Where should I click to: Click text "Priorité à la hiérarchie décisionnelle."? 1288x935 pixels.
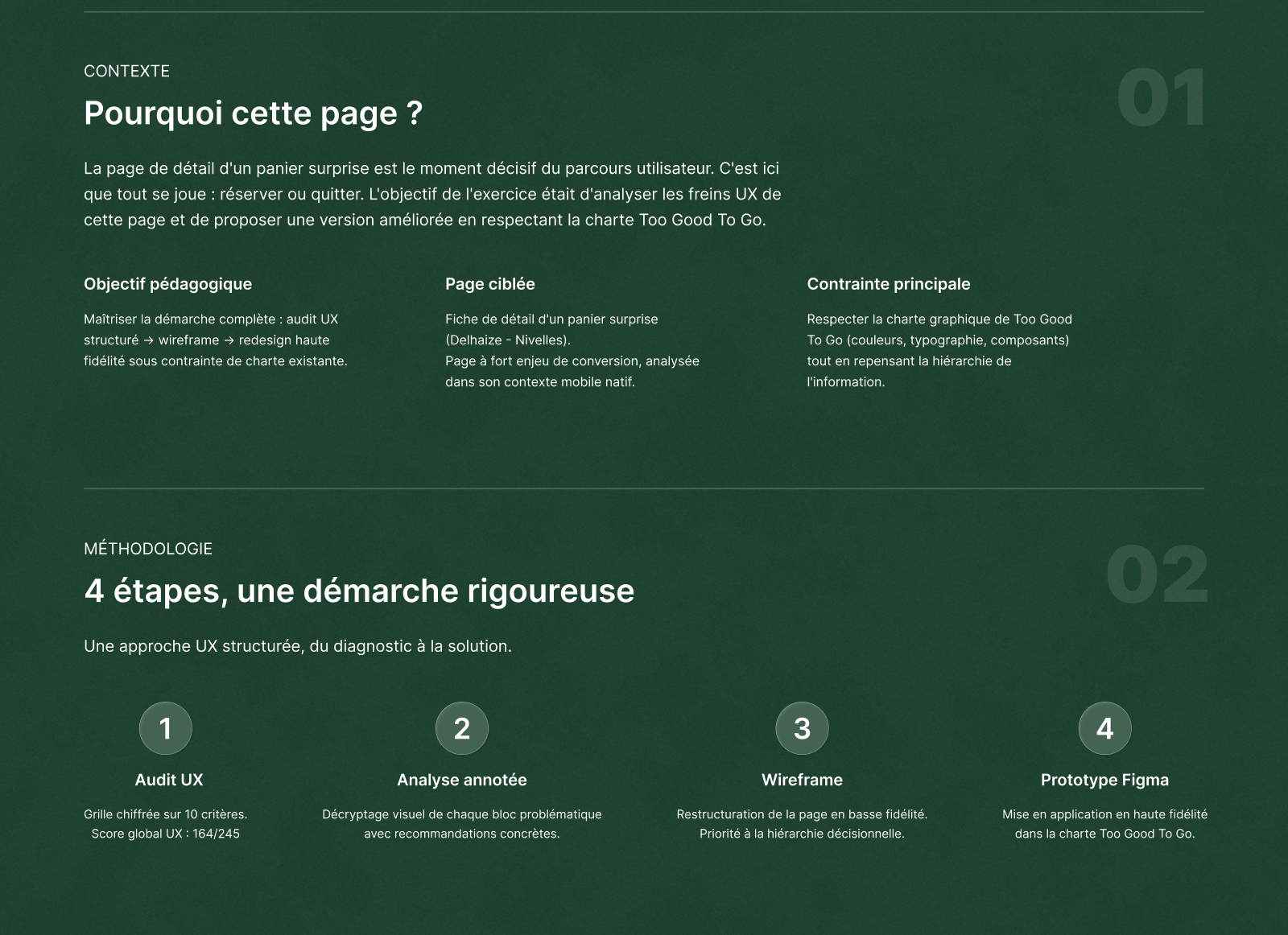pos(802,834)
